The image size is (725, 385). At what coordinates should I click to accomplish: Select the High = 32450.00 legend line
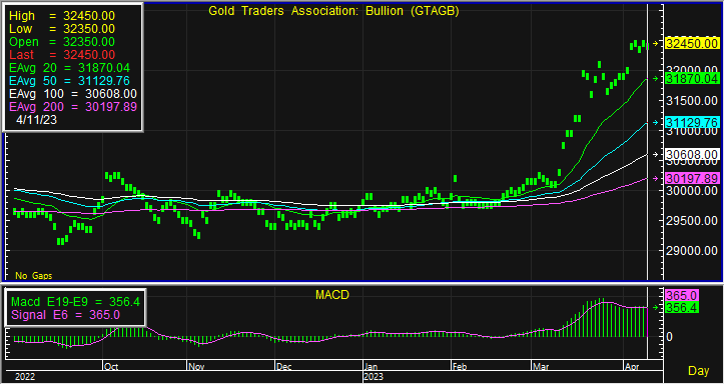click(x=62, y=16)
